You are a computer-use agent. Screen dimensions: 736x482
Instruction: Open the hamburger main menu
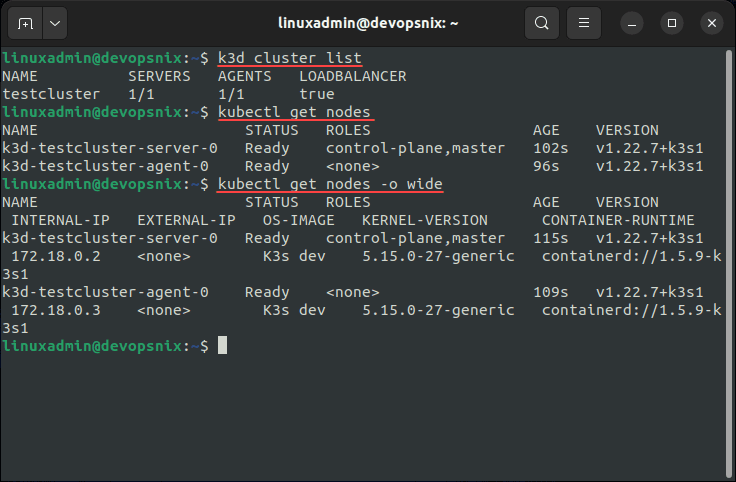pyautogui.click(x=582, y=23)
